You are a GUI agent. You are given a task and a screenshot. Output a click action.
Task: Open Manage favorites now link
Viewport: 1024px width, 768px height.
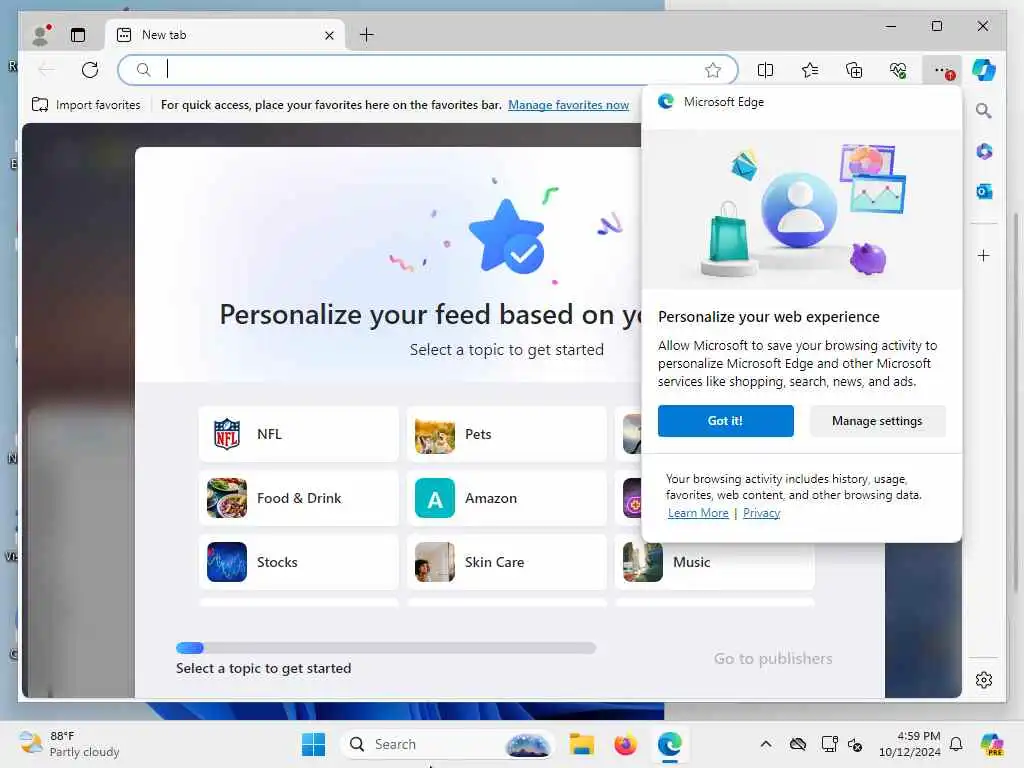pyautogui.click(x=568, y=104)
